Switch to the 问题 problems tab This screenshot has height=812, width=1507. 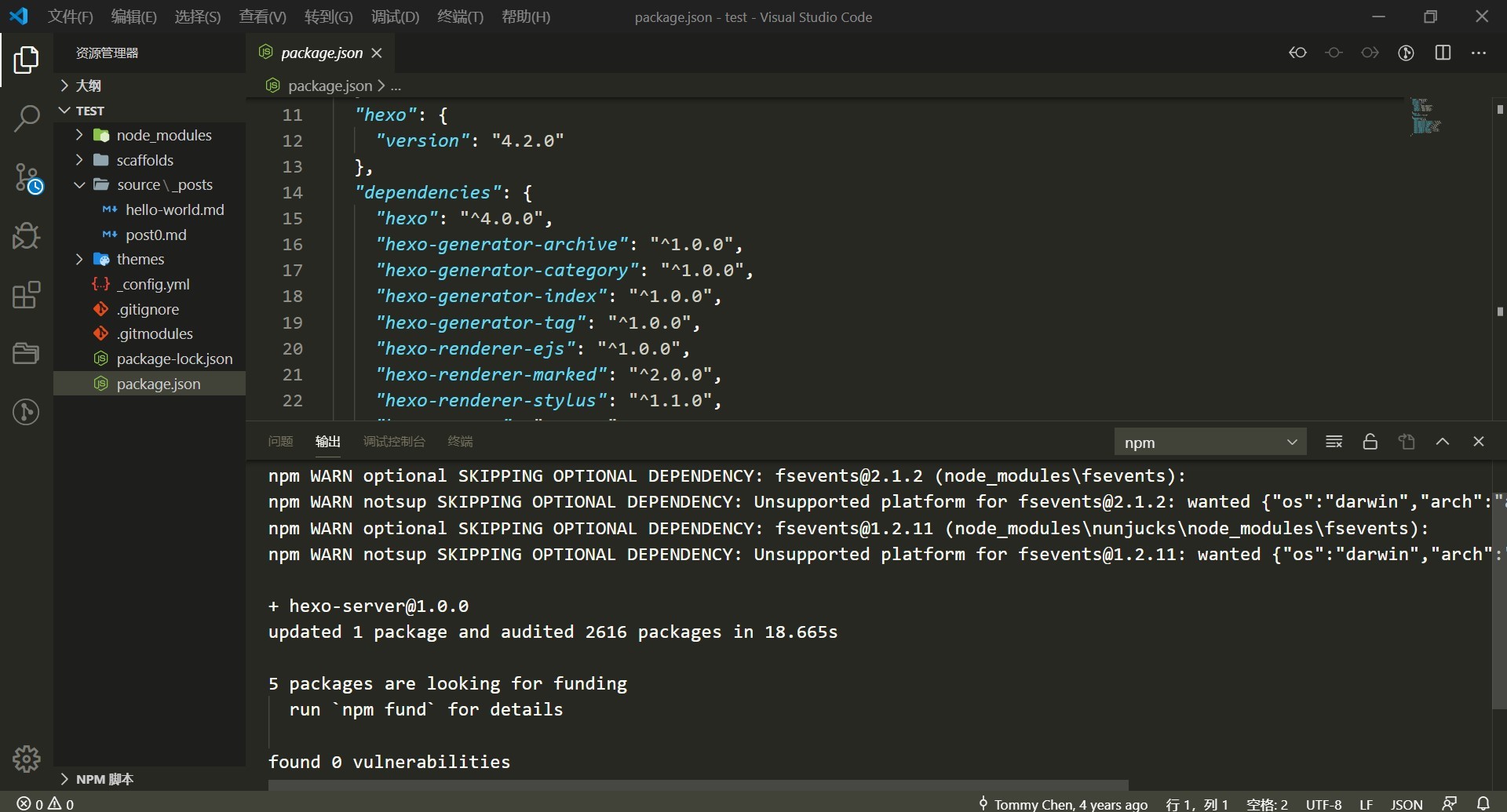click(280, 442)
